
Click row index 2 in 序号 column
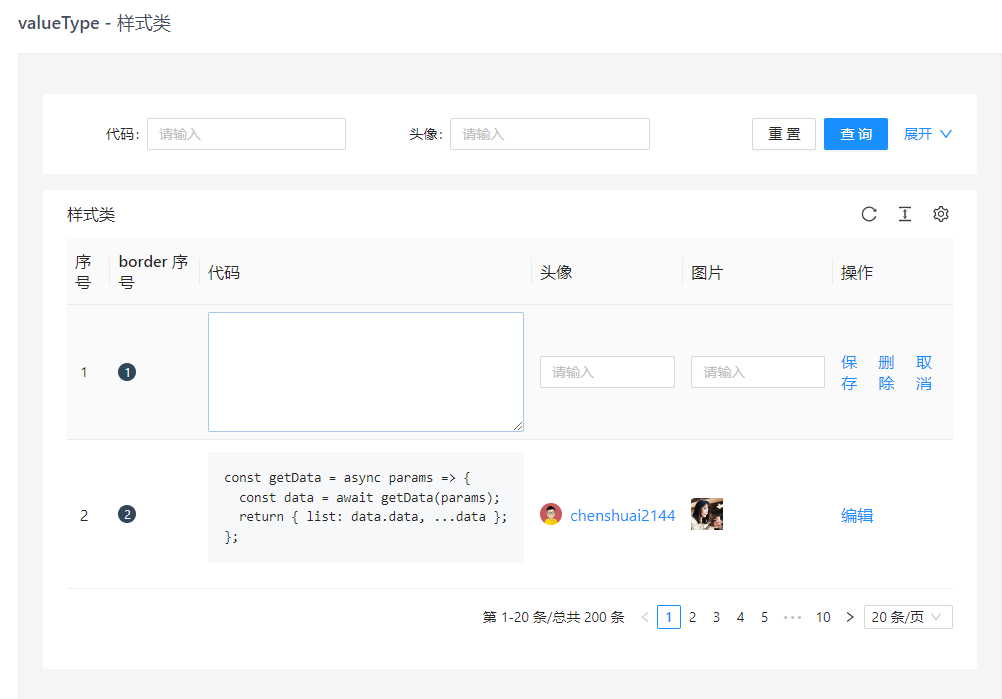coord(84,516)
